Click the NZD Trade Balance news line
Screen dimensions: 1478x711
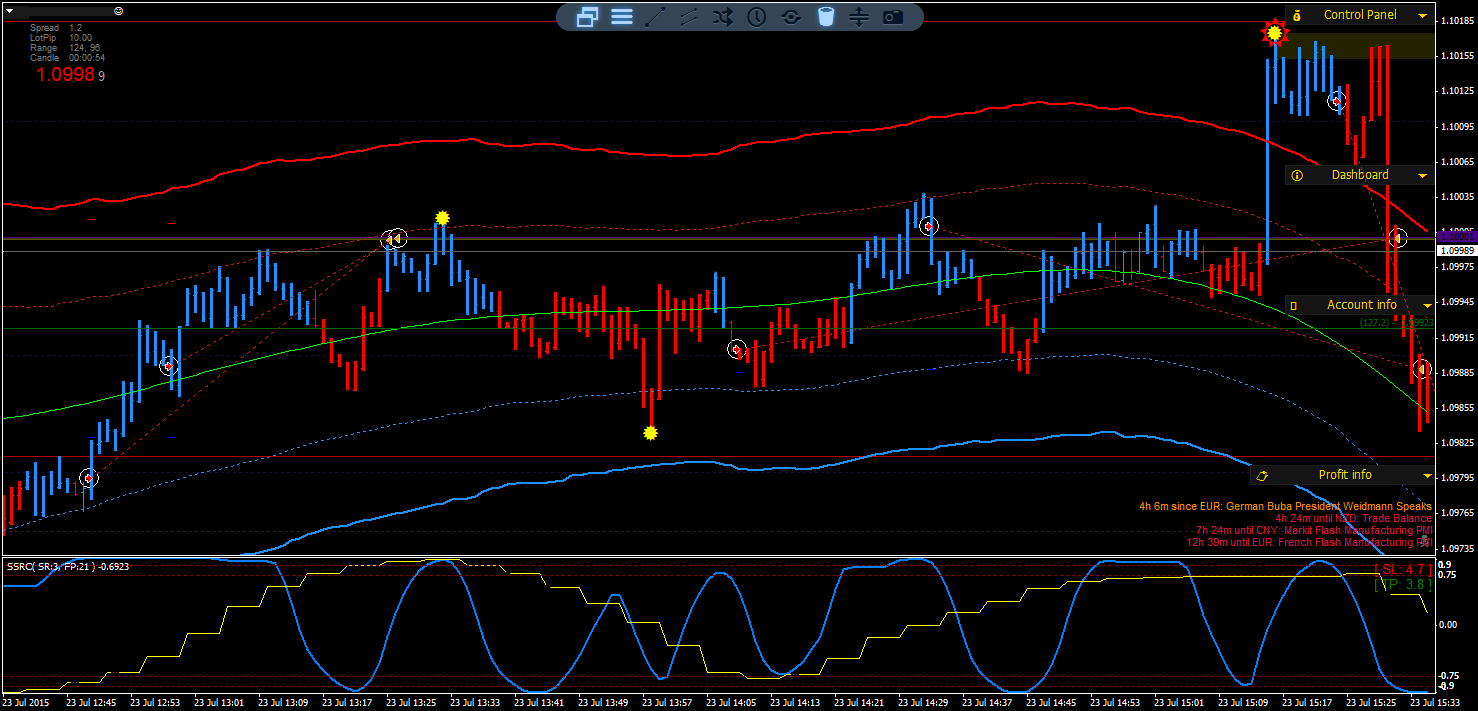click(1353, 519)
